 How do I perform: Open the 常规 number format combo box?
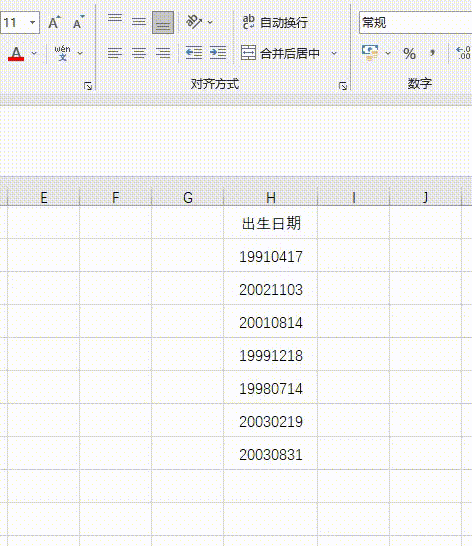pos(416,23)
